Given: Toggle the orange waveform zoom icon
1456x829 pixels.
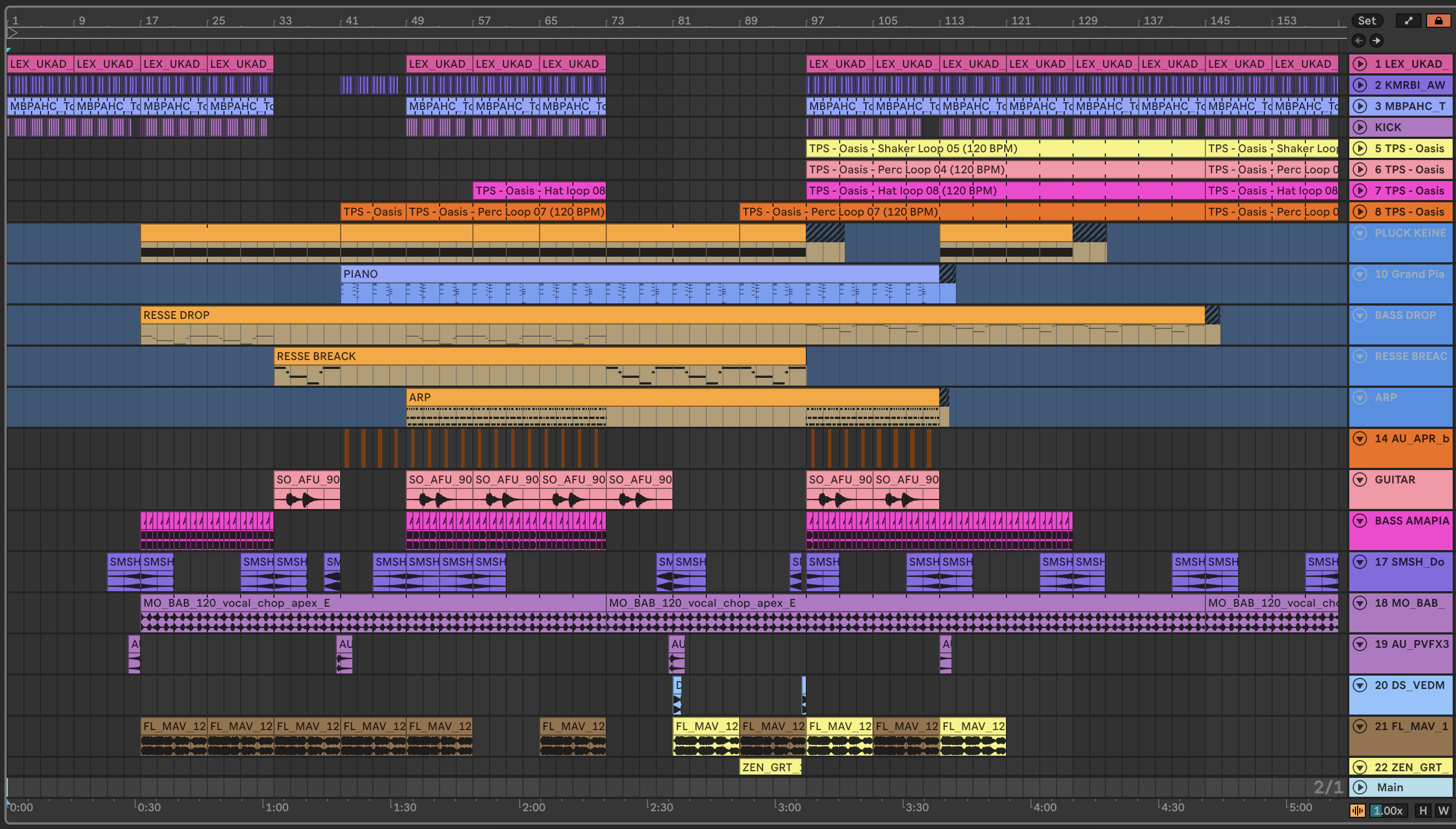Looking at the screenshot, I should pos(1358,810).
